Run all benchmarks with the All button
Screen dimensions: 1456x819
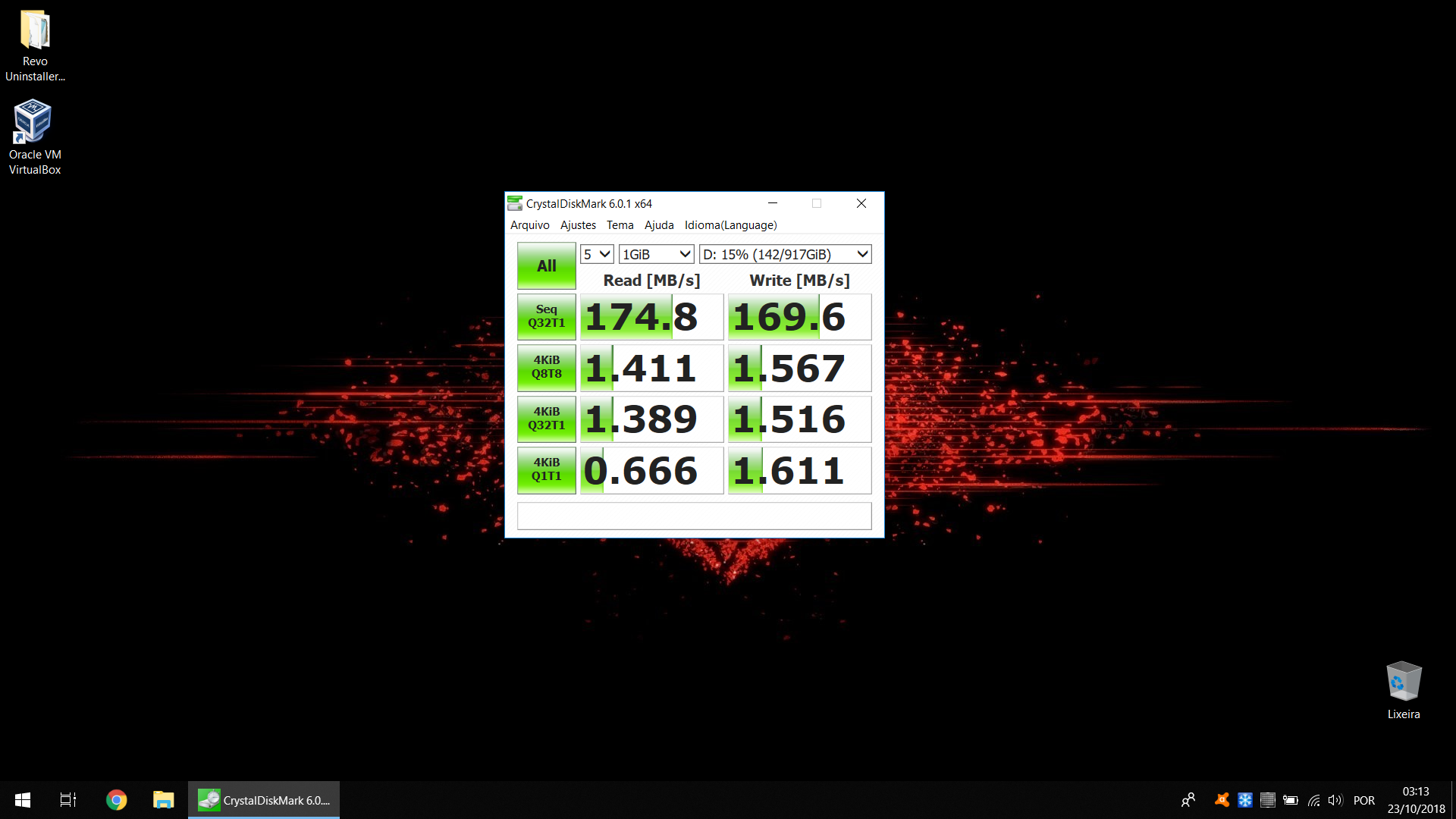pos(546,265)
